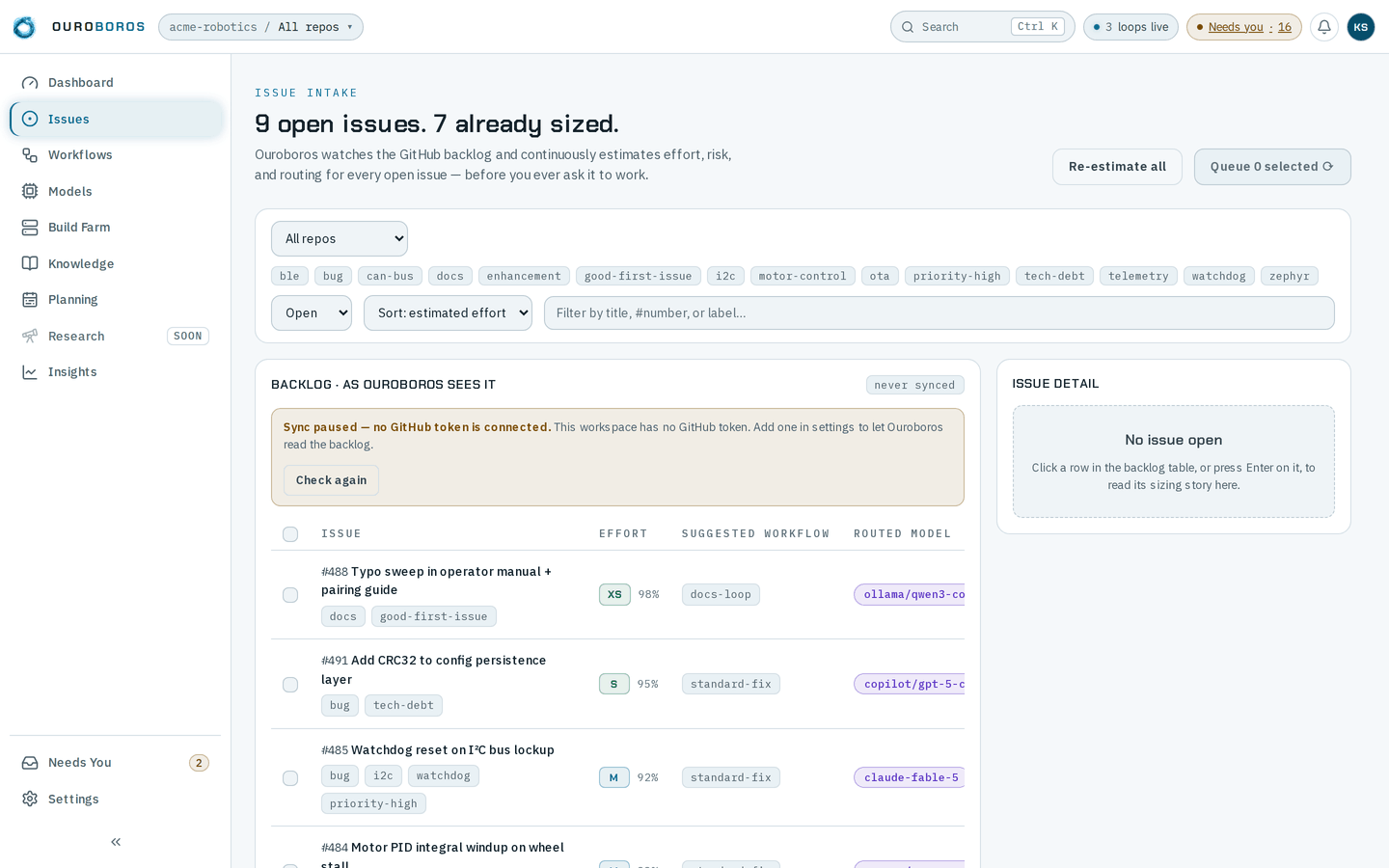Open the Models chip icon
Screen dimensions: 1389x868
(30, 191)
